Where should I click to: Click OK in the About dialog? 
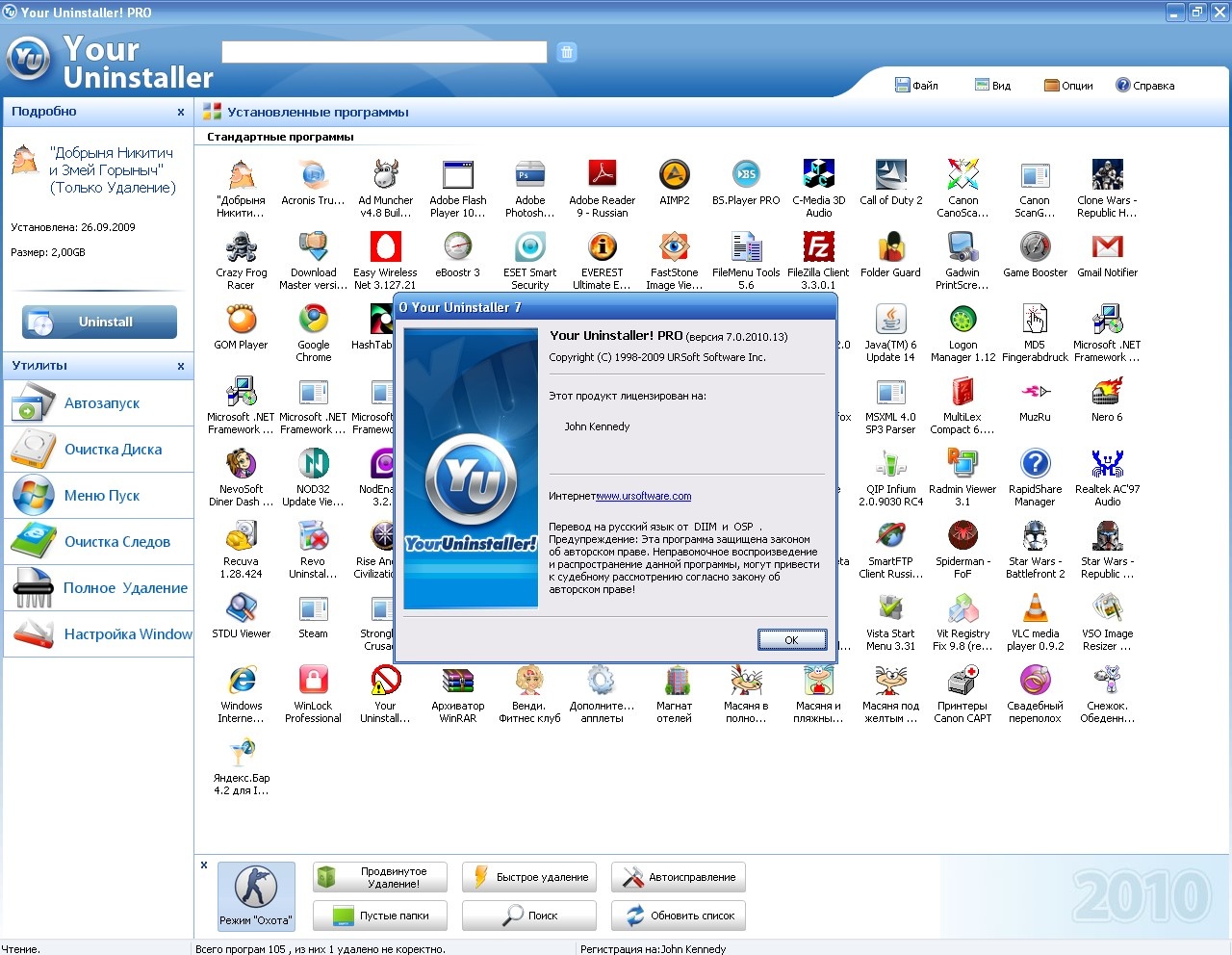(x=791, y=640)
